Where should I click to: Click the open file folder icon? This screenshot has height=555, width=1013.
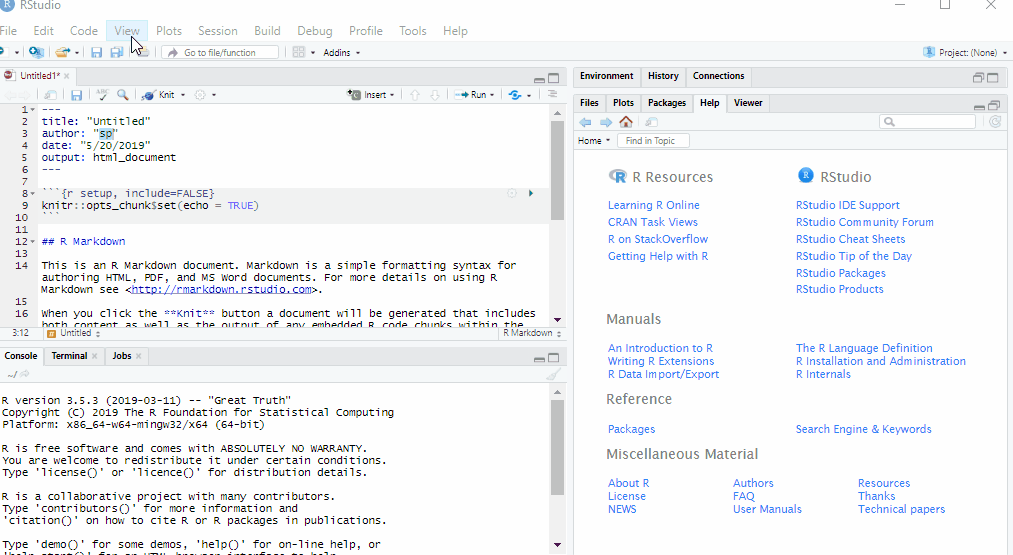tap(63, 52)
